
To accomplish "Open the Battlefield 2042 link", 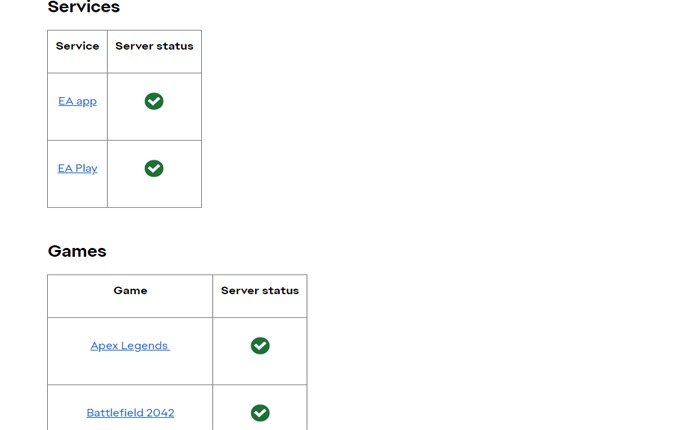I will (x=130, y=413).
